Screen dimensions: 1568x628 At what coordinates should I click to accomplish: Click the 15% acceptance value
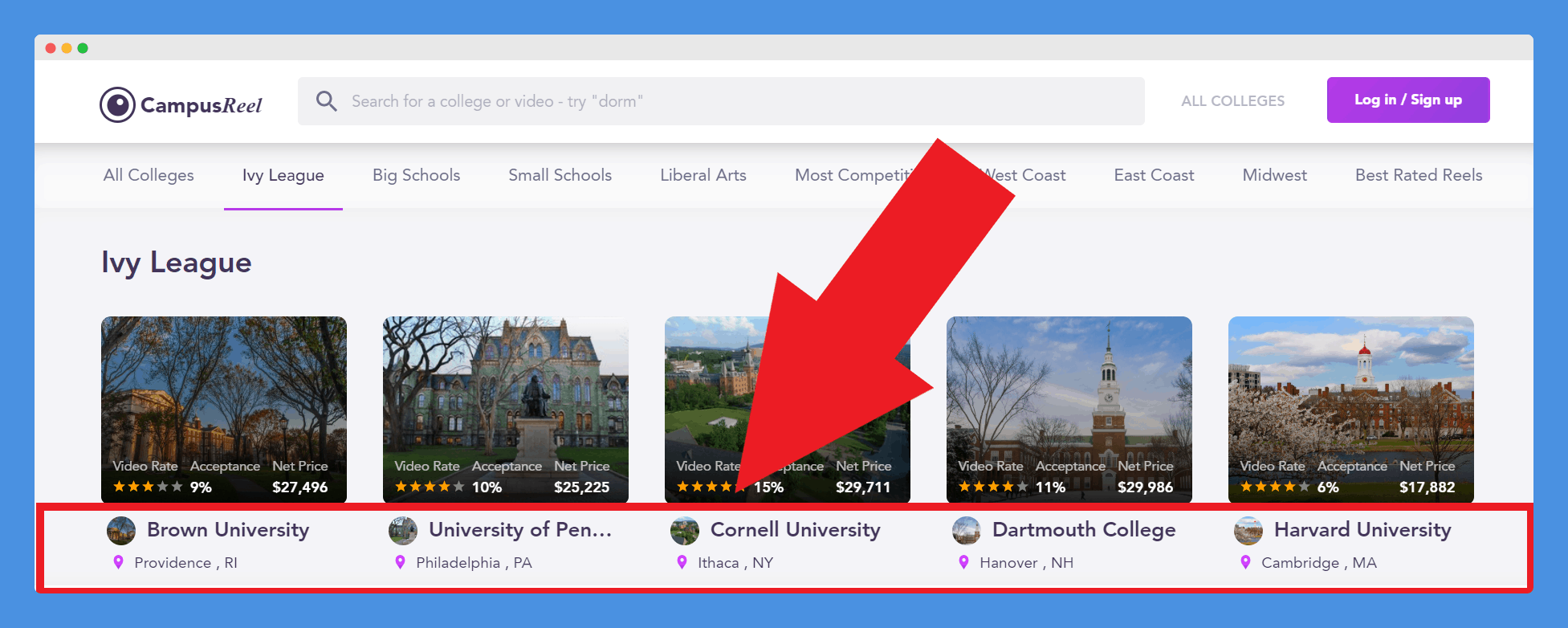[x=768, y=487]
